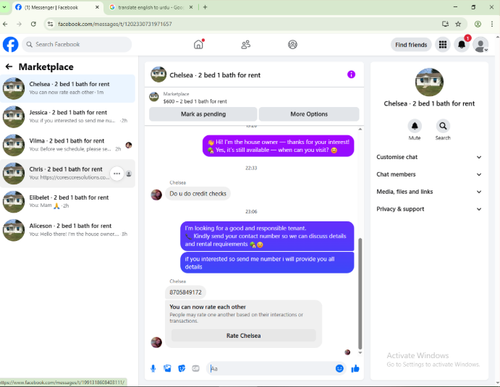Switch to Messenger Facebook tab

click(x=57, y=7)
